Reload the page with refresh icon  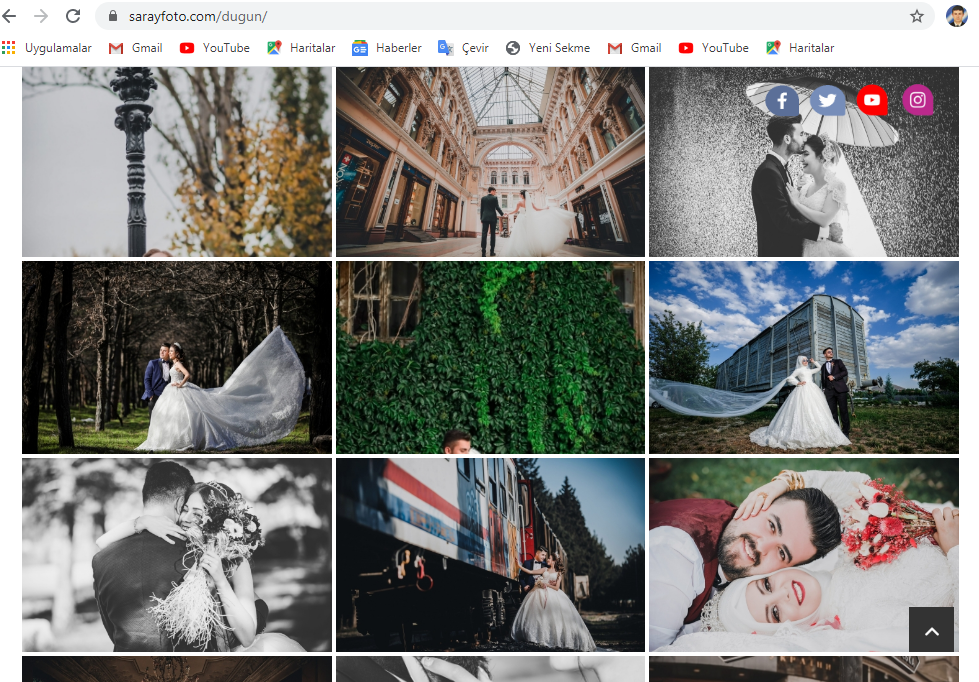click(73, 16)
